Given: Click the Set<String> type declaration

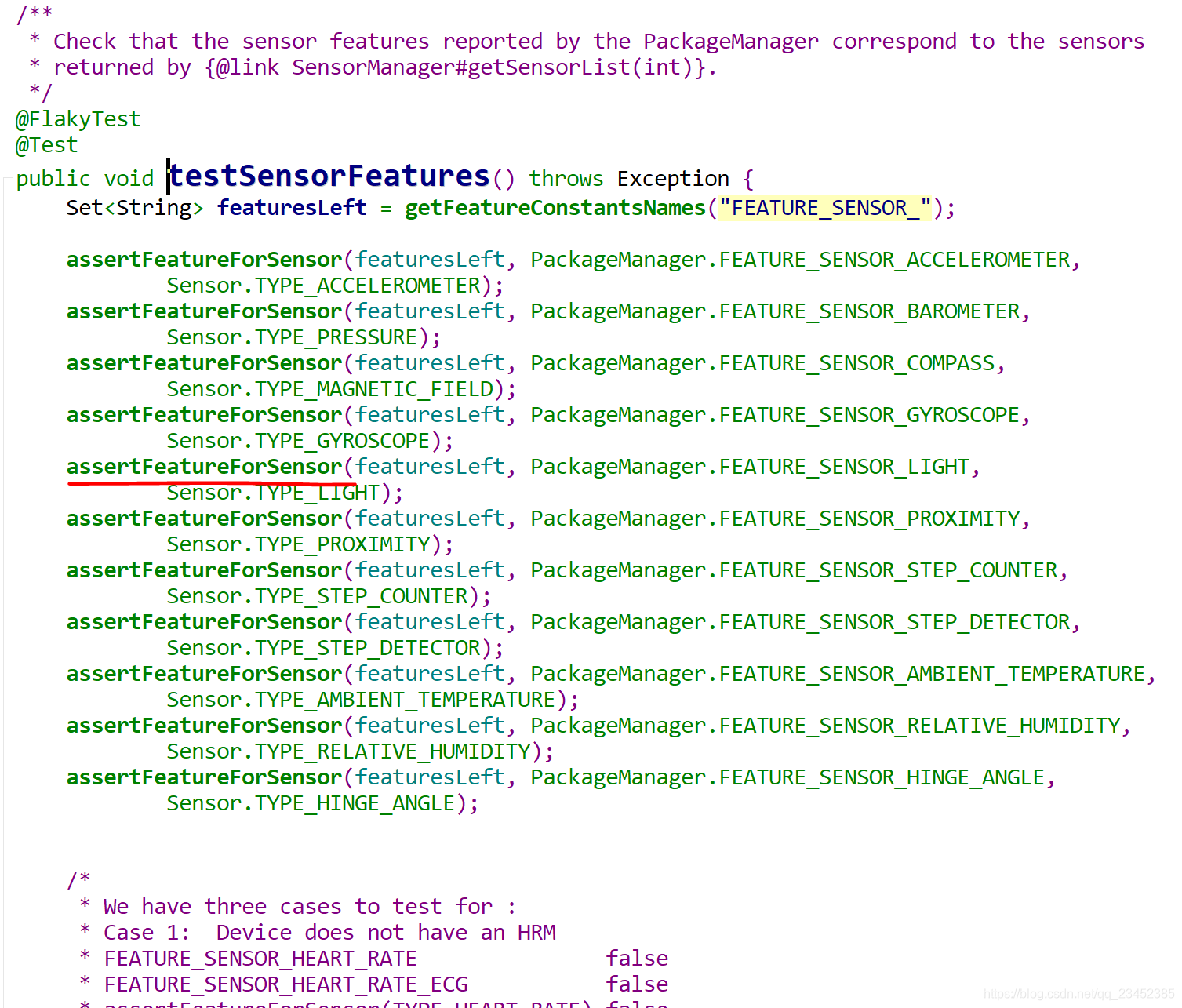Looking at the screenshot, I should click(x=135, y=208).
